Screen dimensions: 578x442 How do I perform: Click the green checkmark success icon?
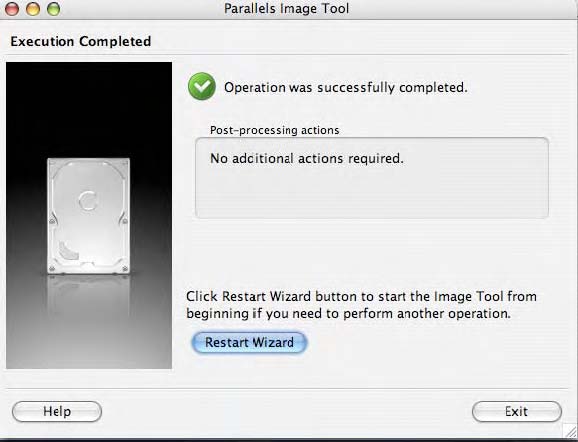tap(202, 86)
